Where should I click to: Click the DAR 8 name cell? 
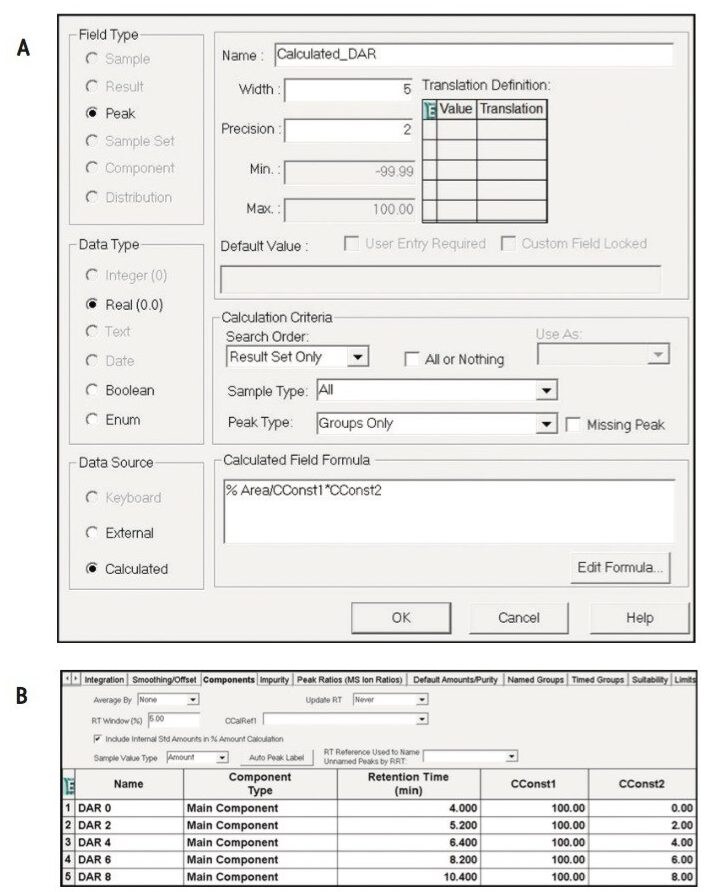[129, 877]
